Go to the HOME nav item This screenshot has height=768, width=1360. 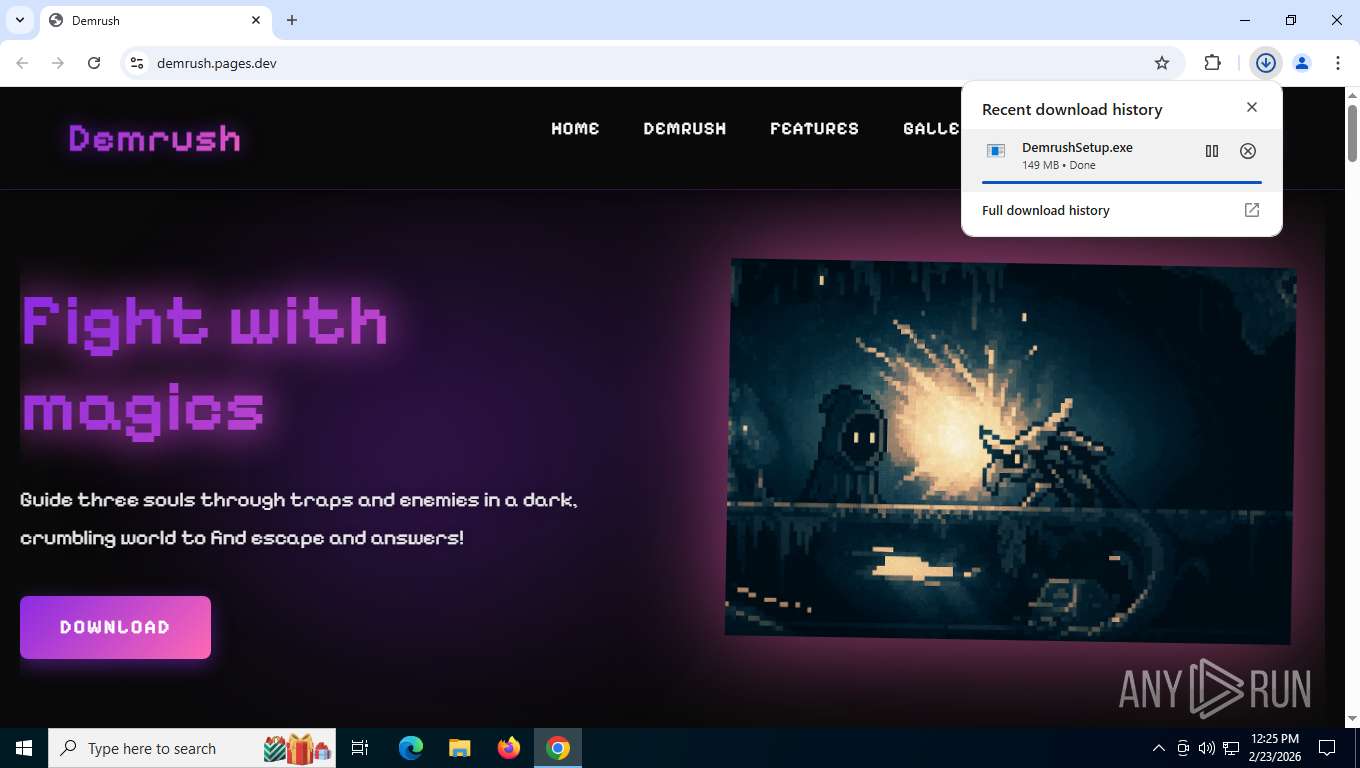(x=575, y=128)
